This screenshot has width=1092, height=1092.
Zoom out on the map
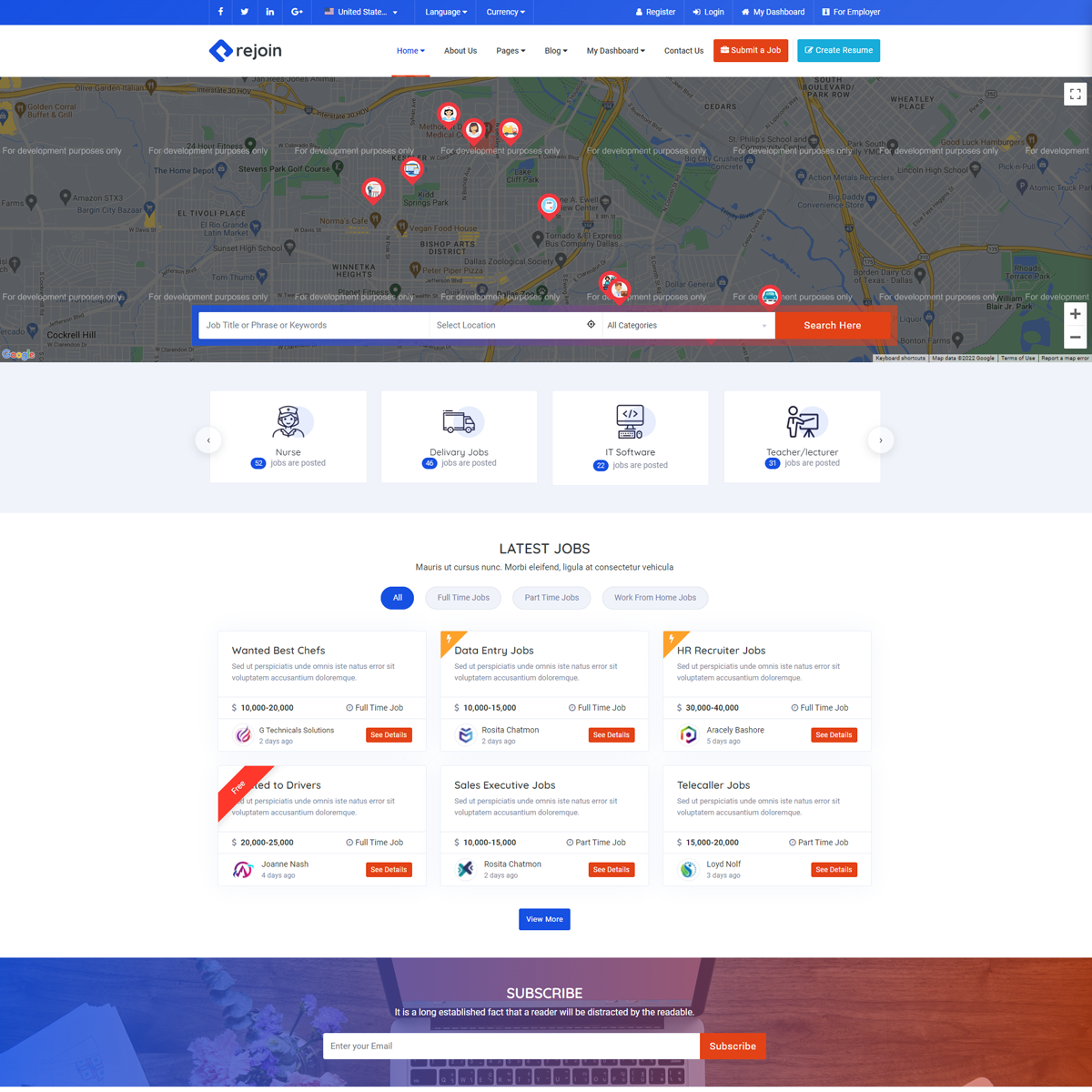1075,338
